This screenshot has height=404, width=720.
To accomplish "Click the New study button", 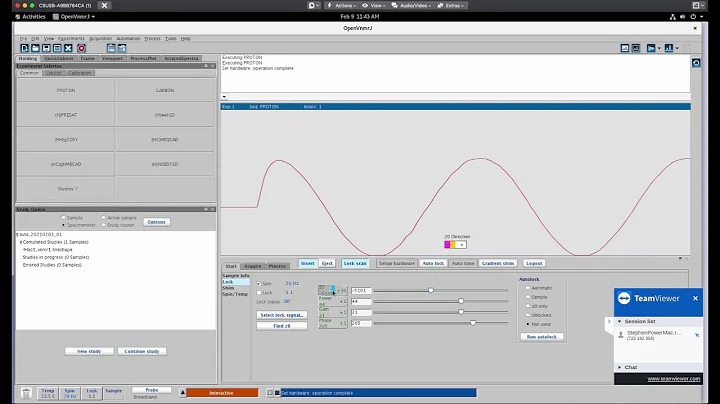I will pos(89,351).
